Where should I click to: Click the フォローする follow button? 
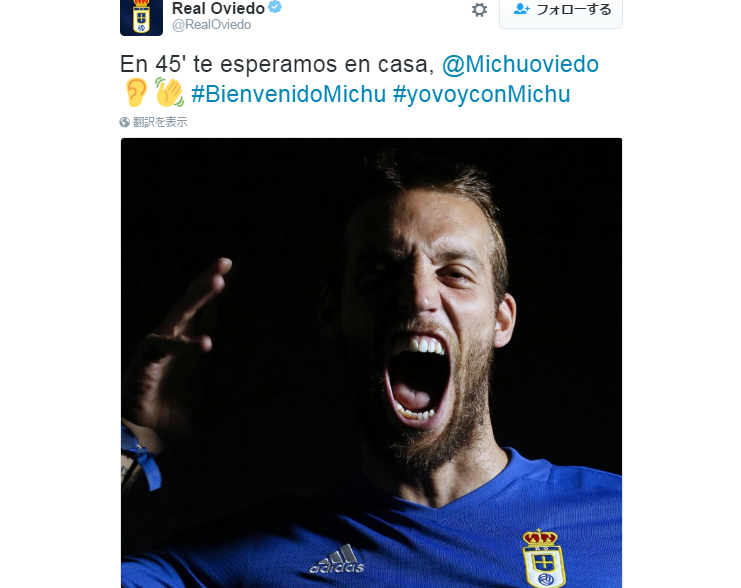pyautogui.click(x=561, y=11)
